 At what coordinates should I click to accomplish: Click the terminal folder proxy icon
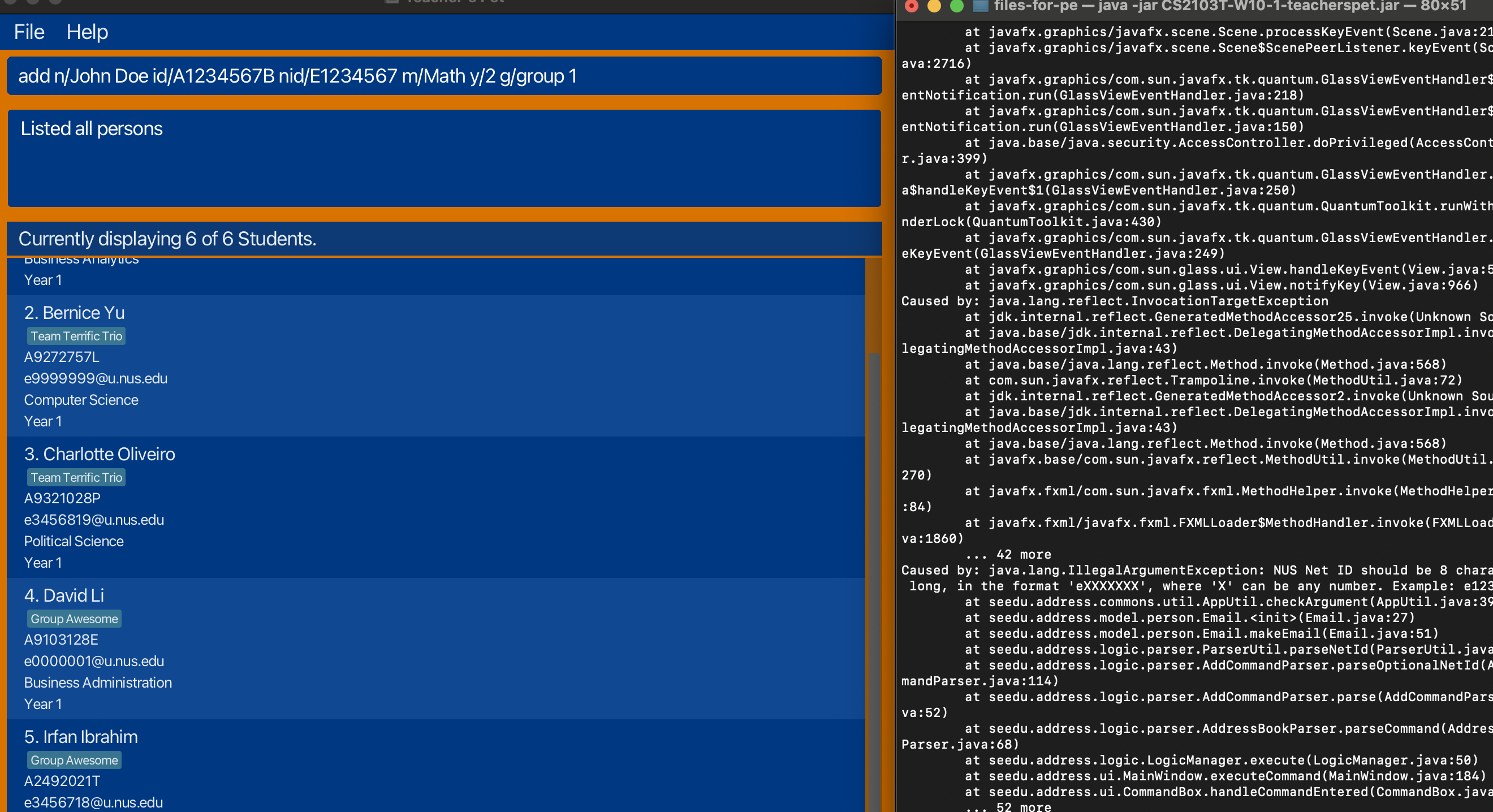(979, 6)
